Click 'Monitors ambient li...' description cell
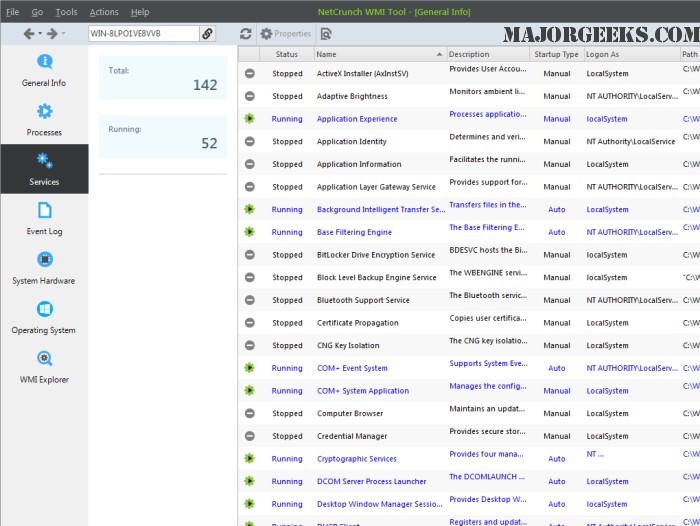Image resolution: width=700 pixels, height=526 pixels. click(487, 91)
